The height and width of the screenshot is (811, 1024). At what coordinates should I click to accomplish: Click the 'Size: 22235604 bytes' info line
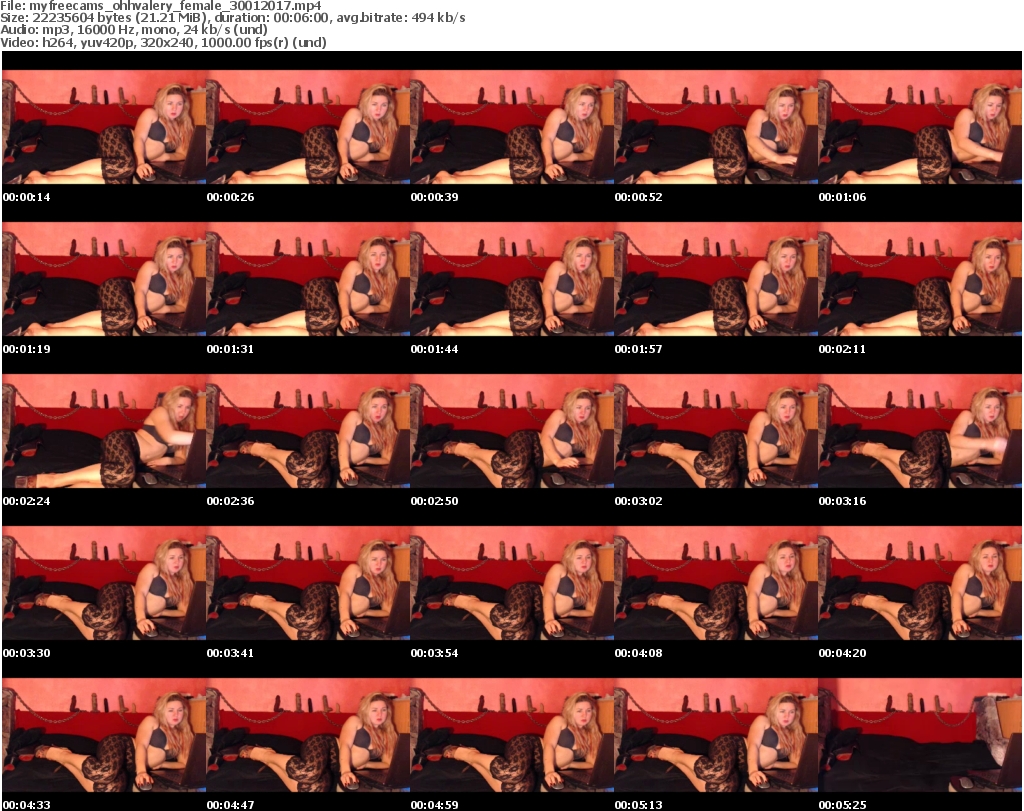232,18
